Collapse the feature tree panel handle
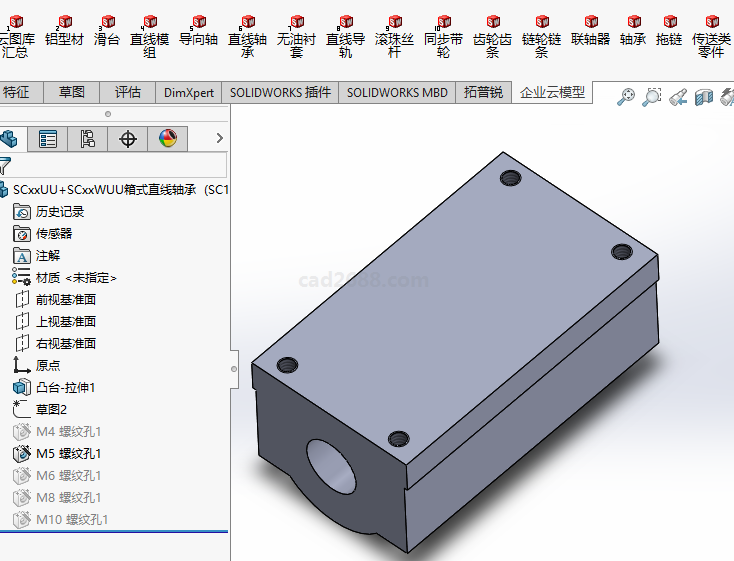This screenshot has width=734, height=561. pos(234,368)
